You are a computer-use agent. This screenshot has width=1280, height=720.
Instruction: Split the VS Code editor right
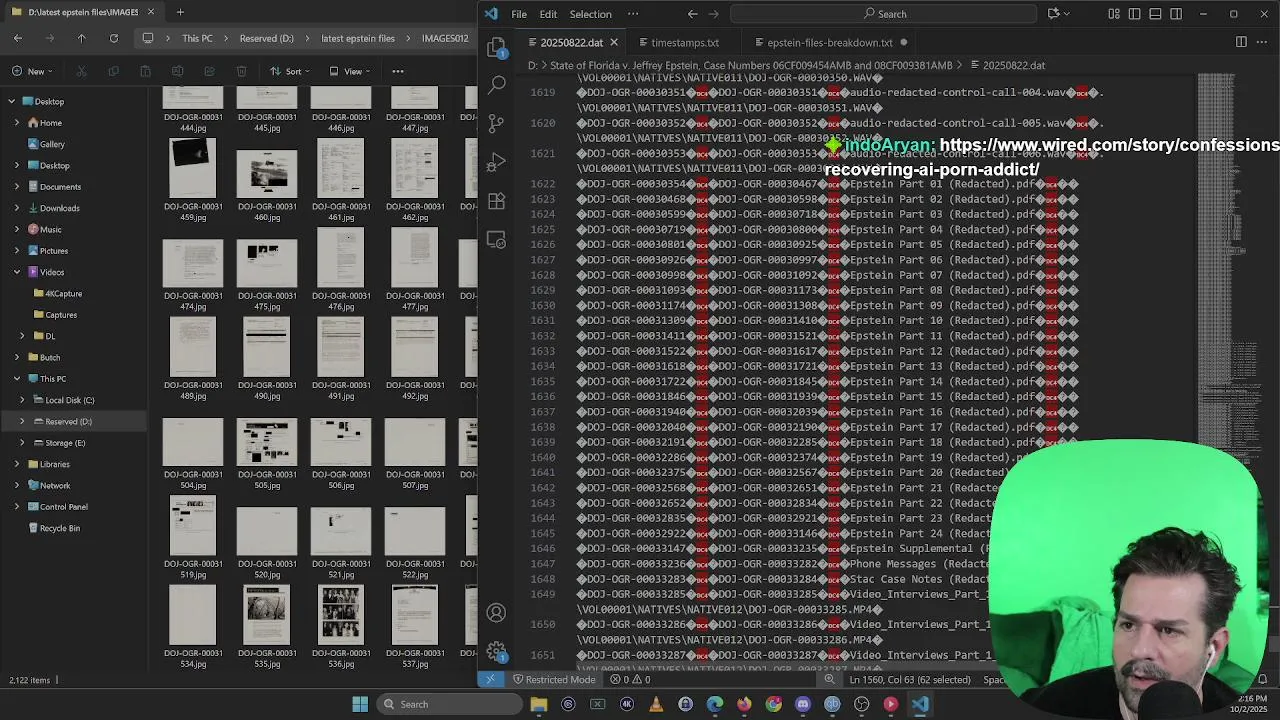click(x=1241, y=42)
